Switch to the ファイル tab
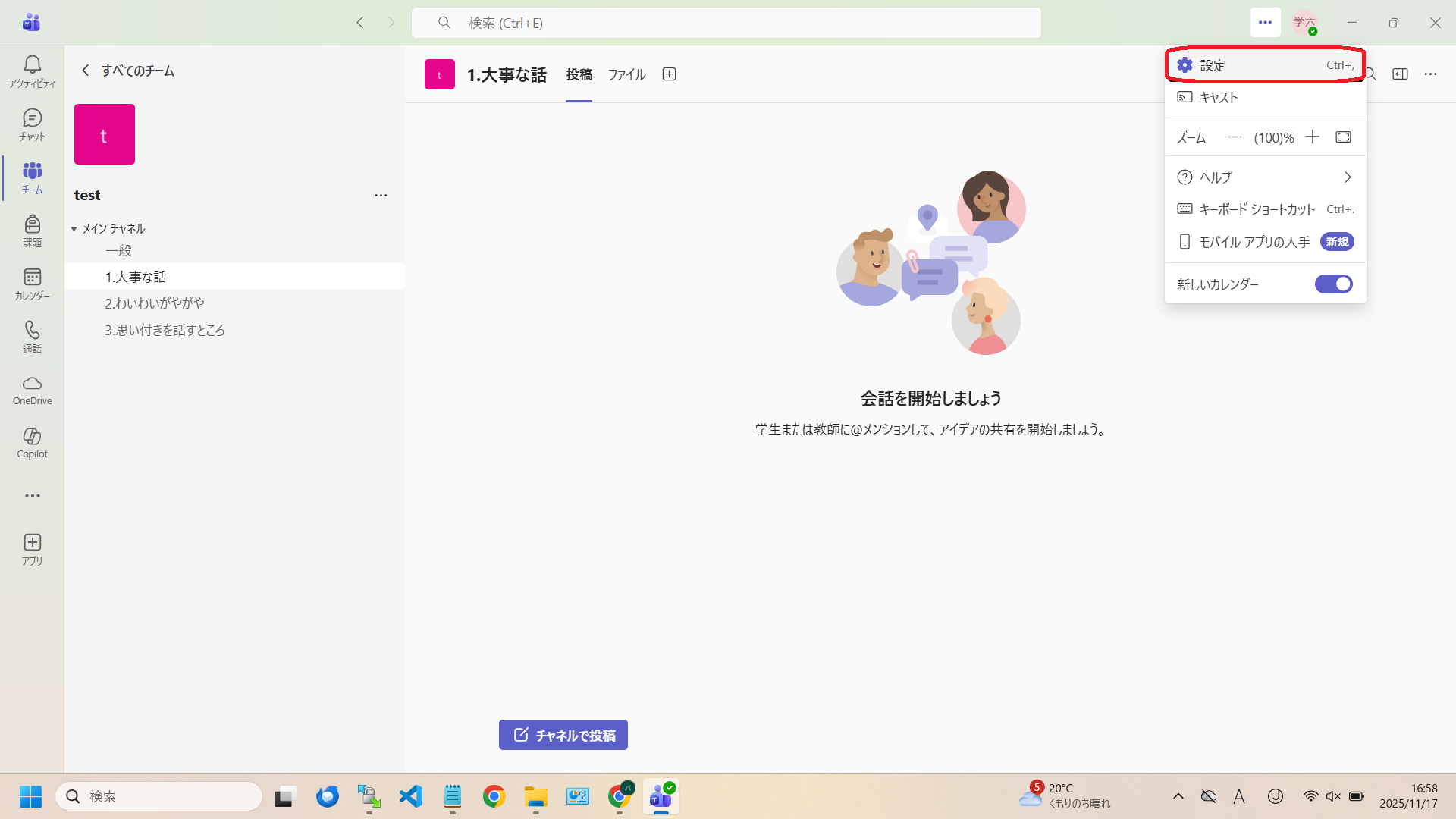 (626, 74)
